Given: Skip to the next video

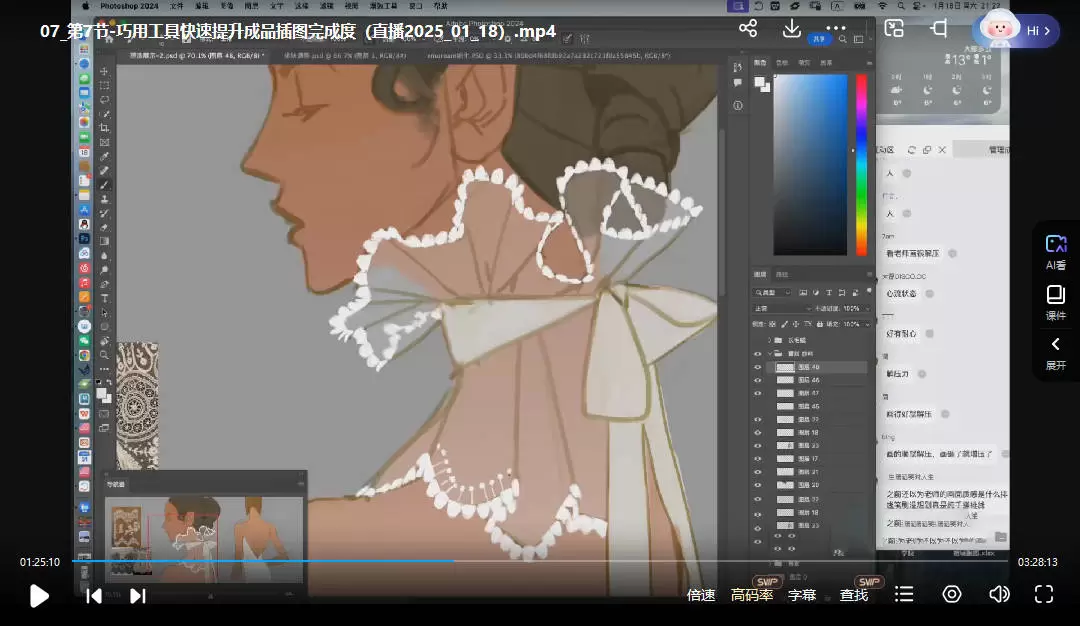Looking at the screenshot, I should 138,596.
